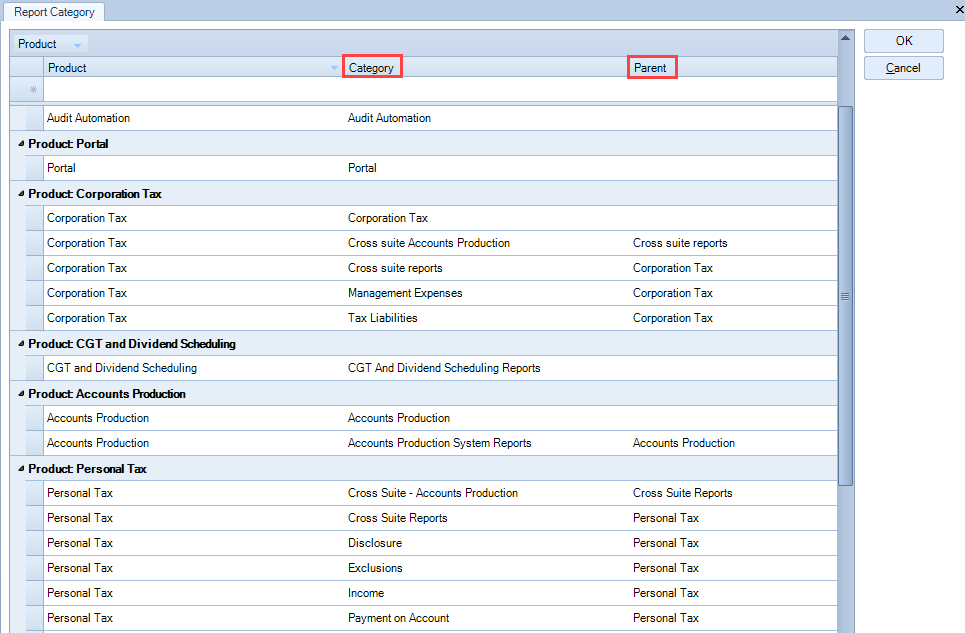
Task: Click the vertical scrollbar thumb
Action: pyautogui.click(x=845, y=296)
